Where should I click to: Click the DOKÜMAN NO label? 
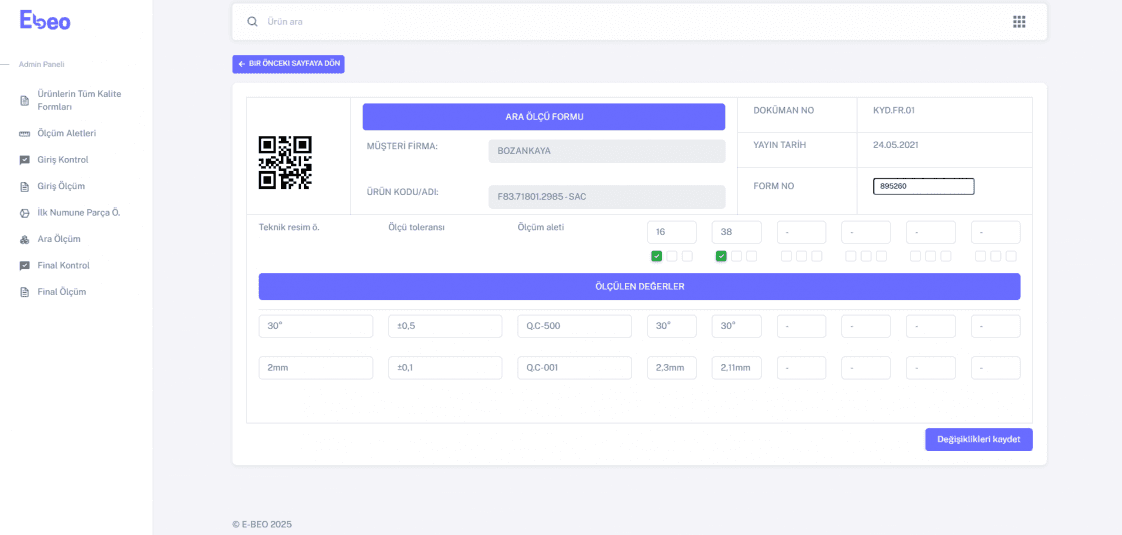pyautogui.click(x=784, y=111)
